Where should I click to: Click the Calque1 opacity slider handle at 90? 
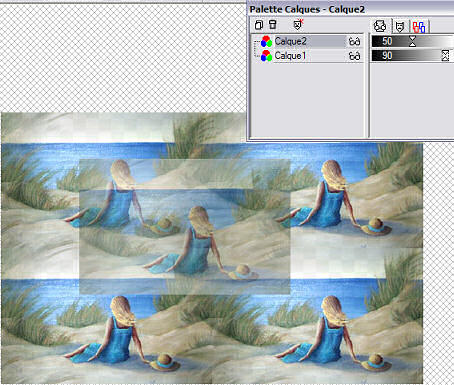click(x=445, y=55)
